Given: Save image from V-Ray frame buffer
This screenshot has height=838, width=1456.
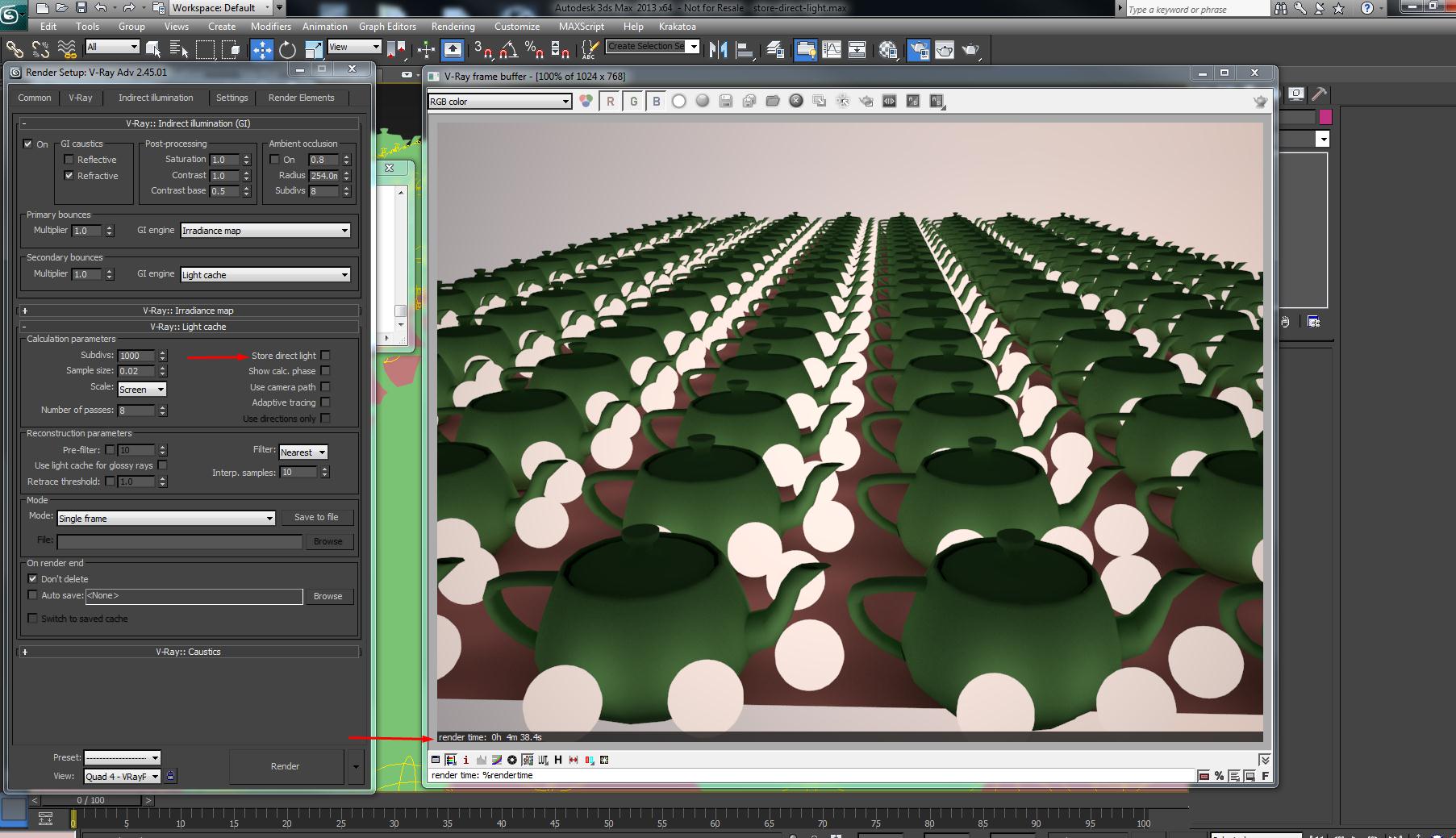Looking at the screenshot, I should (x=726, y=101).
